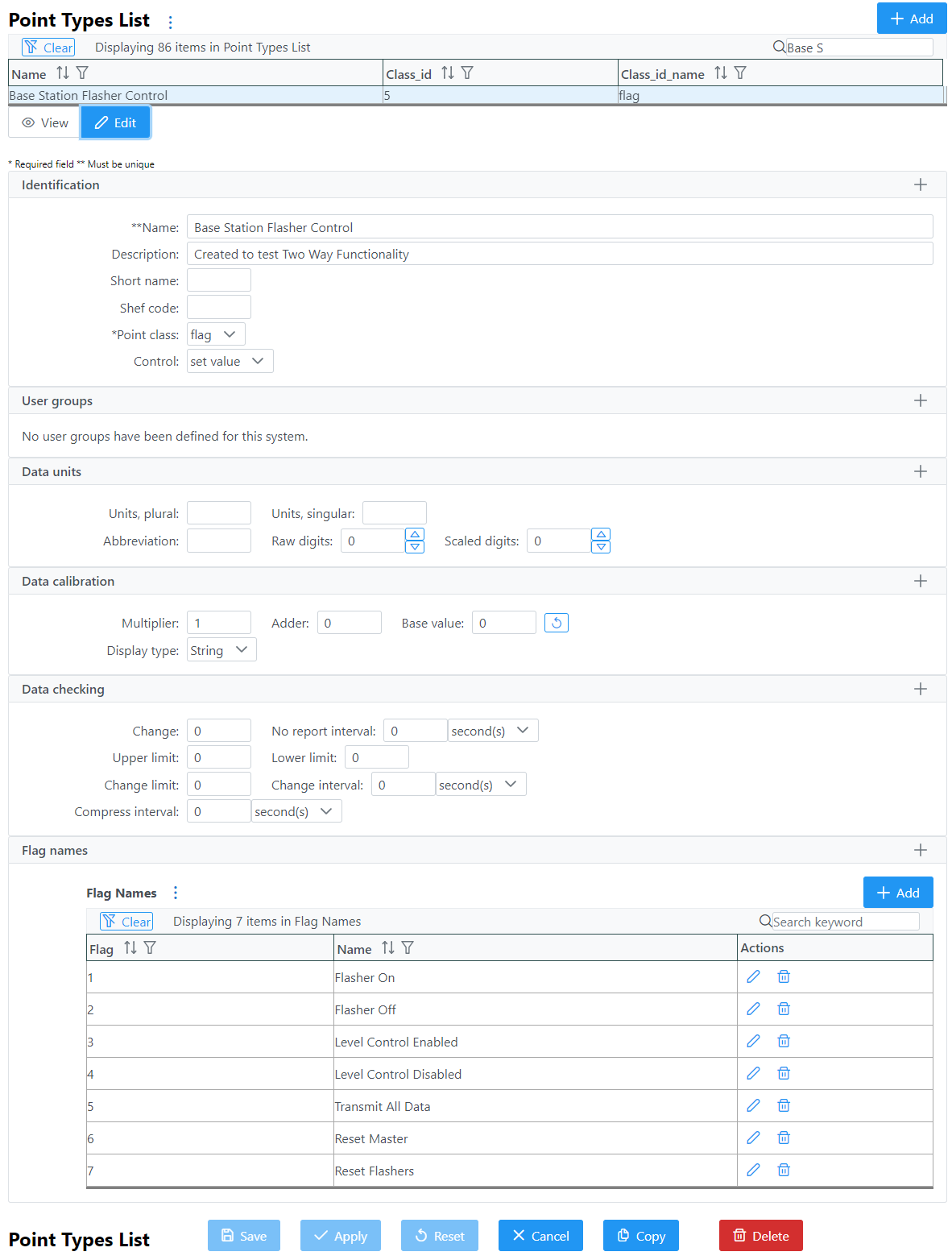952x1260 pixels.
Task: Open the Point class dropdown
Action: pyautogui.click(x=216, y=334)
